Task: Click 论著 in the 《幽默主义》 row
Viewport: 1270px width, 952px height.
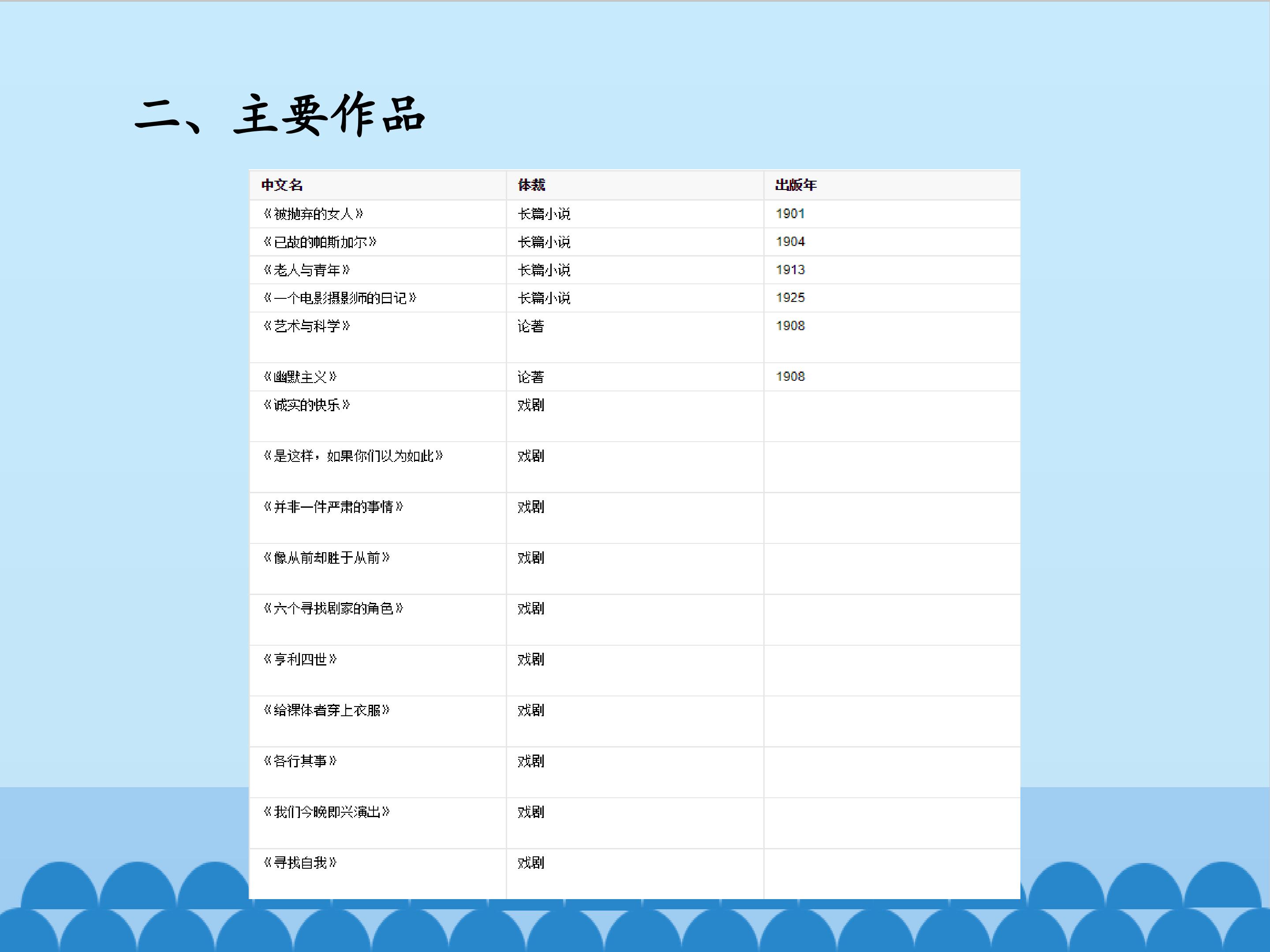Action: coord(530,377)
